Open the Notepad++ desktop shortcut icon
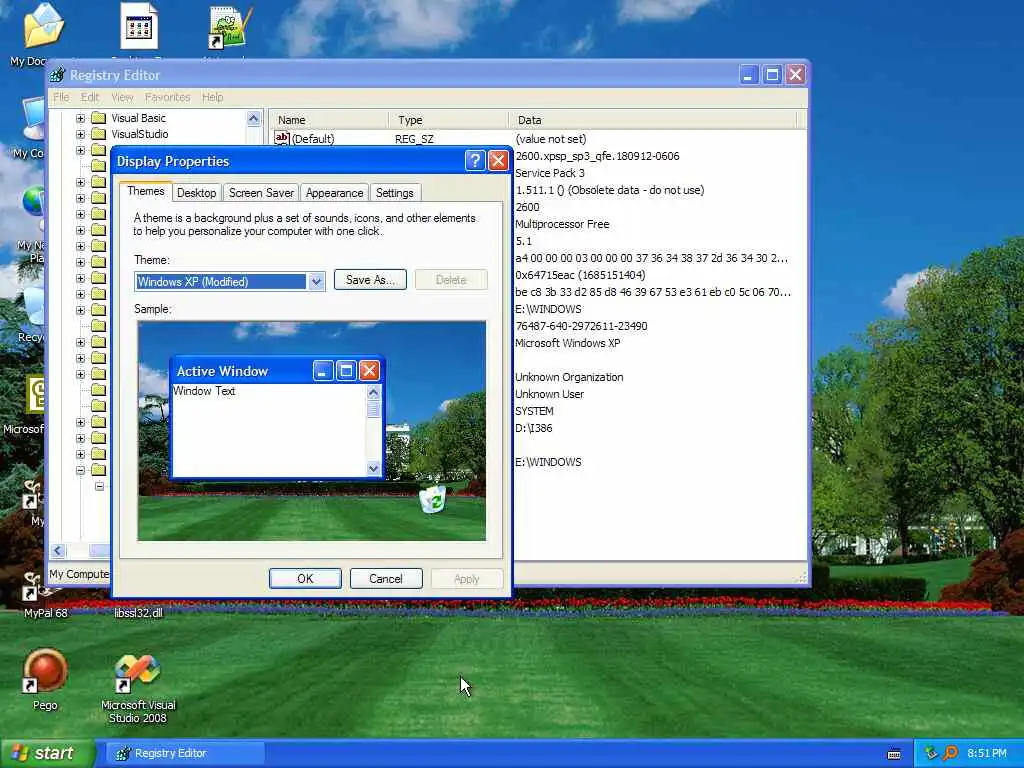This screenshot has height=768, width=1024. point(227,27)
